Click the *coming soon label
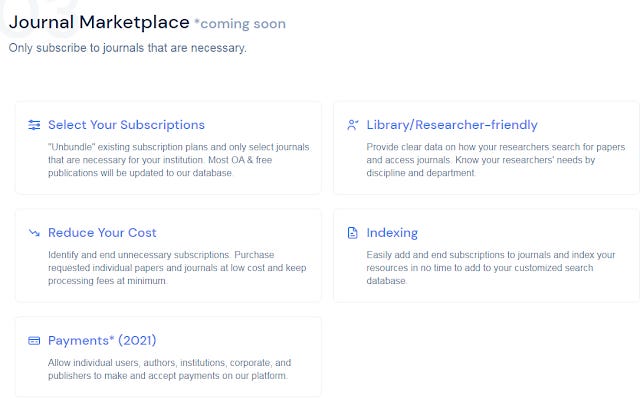Image resolution: width=640 pixels, height=399 pixels. [240, 24]
